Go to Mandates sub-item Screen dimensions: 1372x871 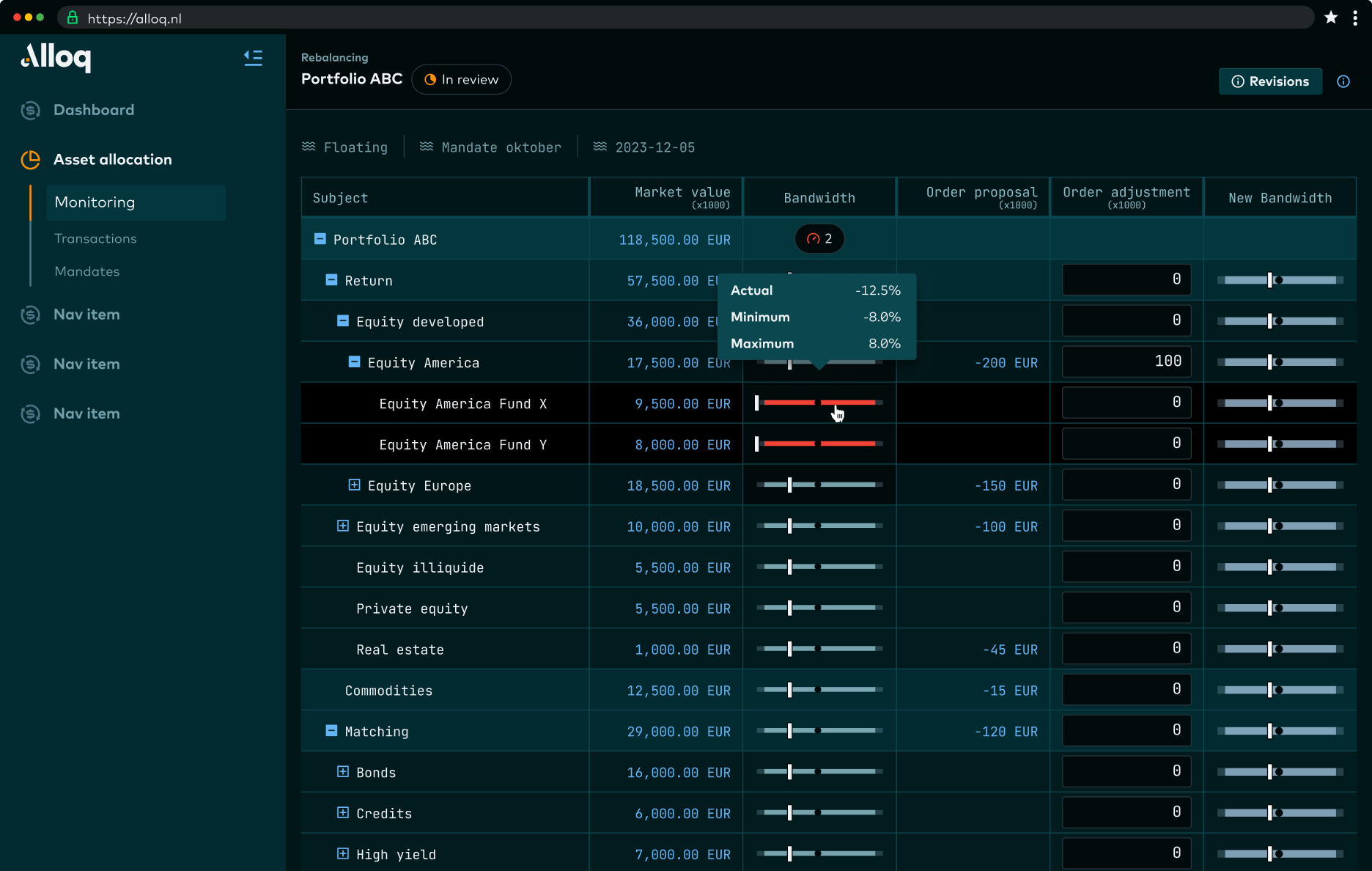[87, 271]
